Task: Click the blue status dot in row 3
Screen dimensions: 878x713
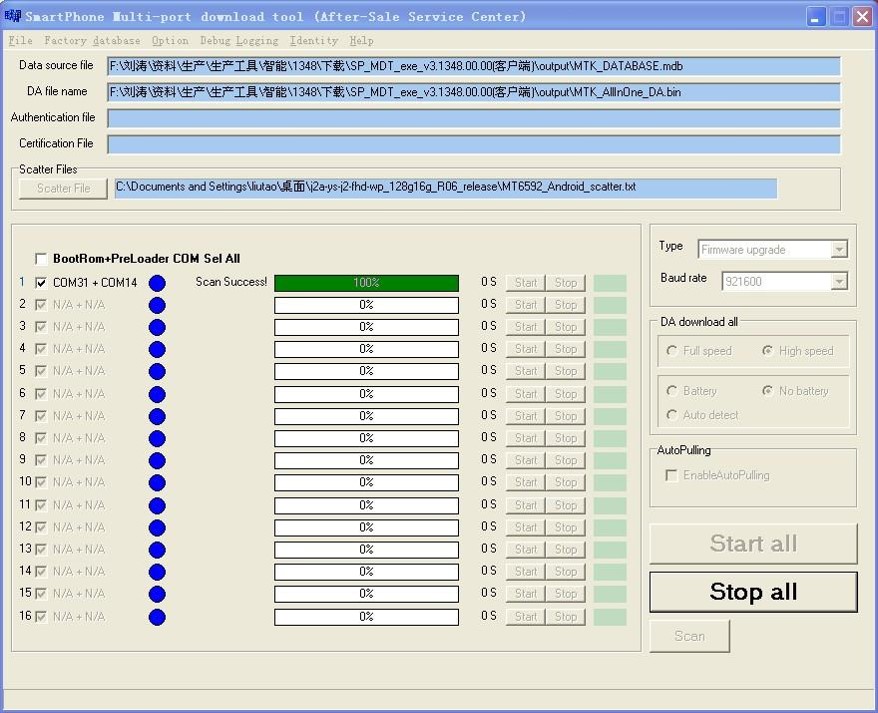Action: [x=157, y=327]
